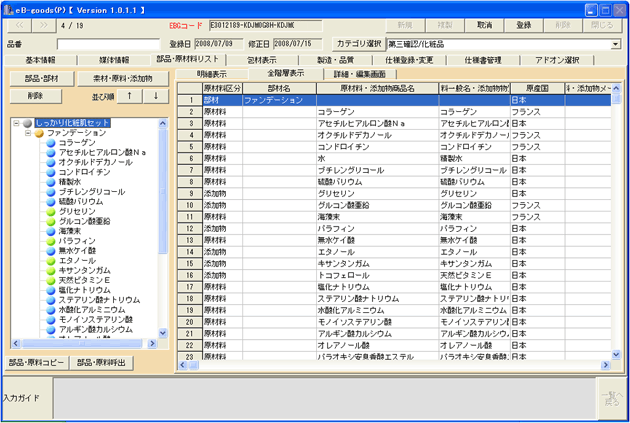Viewport: 630px width, 423px height.
Task: Click the 部品・部材 button
Action: click(42, 79)
